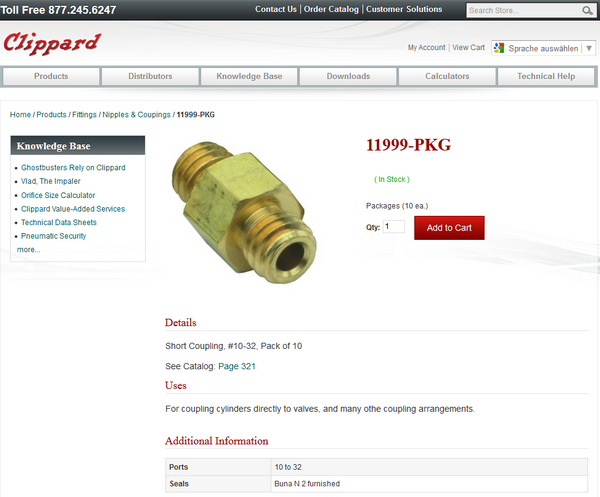Open the Calculators menu tab

pyautogui.click(x=447, y=76)
